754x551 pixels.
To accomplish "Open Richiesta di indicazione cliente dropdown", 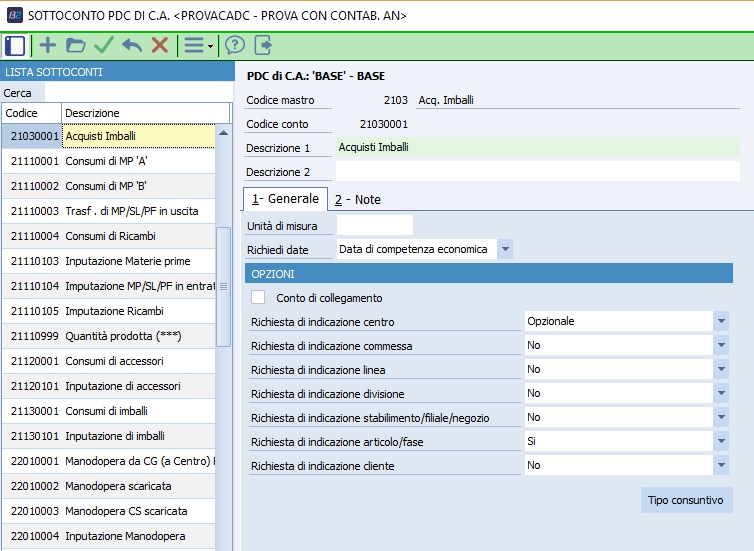I will tap(720, 465).
